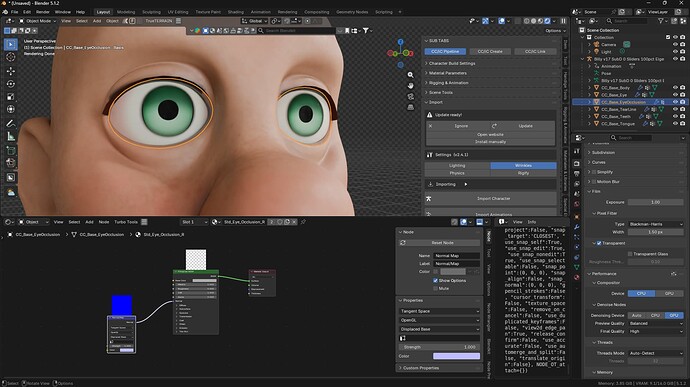This screenshot has height=387, width=690.
Task: Select the Select Box tool in viewport toolbar
Action: (x=11, y=44)
